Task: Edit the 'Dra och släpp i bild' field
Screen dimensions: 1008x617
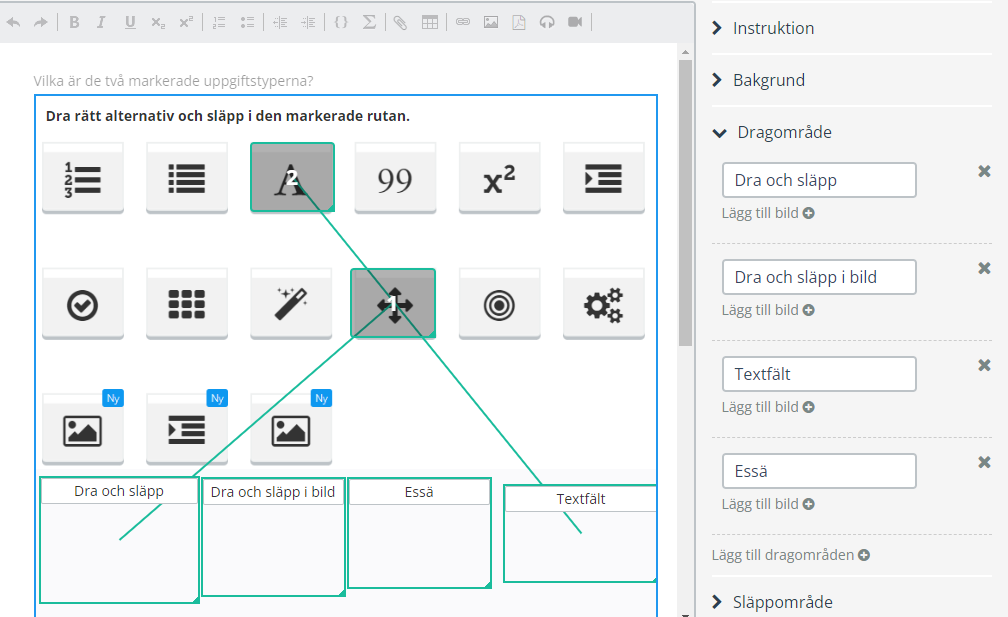Action: pyautogui.click(x=819, y=277)
